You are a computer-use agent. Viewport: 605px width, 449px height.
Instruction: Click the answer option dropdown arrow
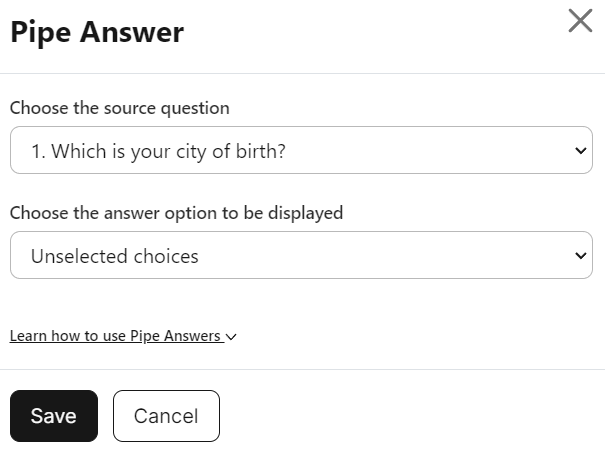point(582,256)
